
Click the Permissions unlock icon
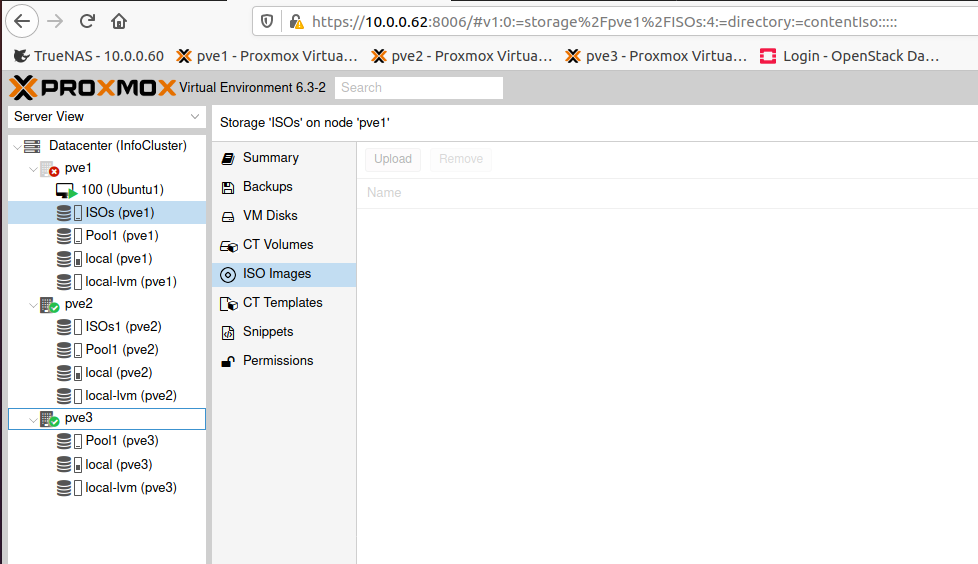click(x=228, y=361)
